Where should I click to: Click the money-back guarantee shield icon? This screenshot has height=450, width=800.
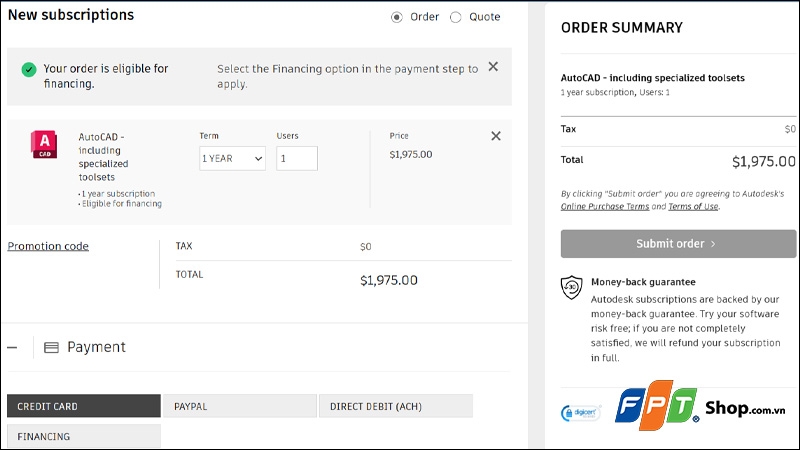[x=571, y=288]
